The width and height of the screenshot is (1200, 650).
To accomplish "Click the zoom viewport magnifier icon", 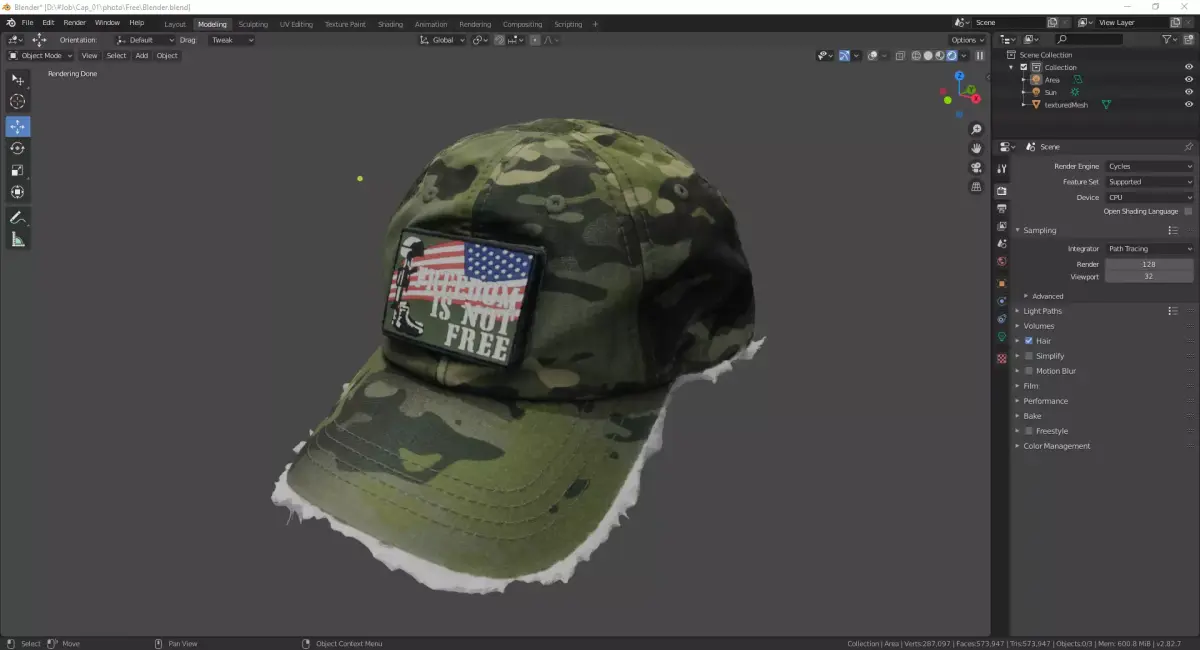I will point(976,130).
